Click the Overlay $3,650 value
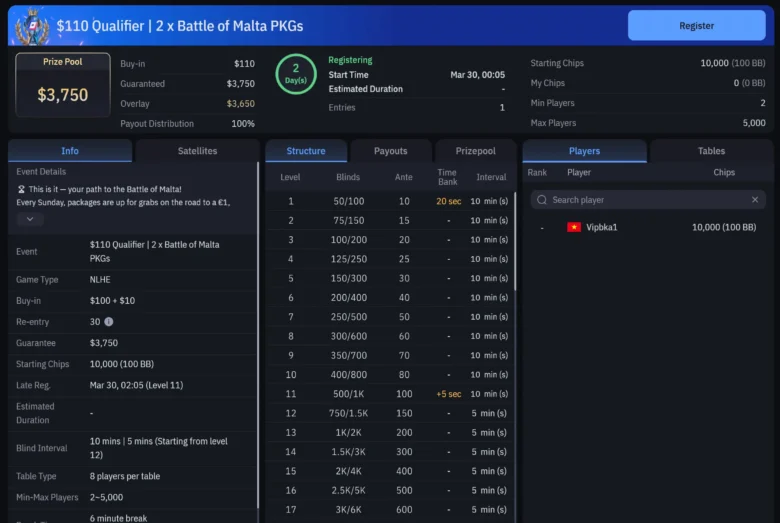Viewport: 780px width, 523px height. (241, 104)
